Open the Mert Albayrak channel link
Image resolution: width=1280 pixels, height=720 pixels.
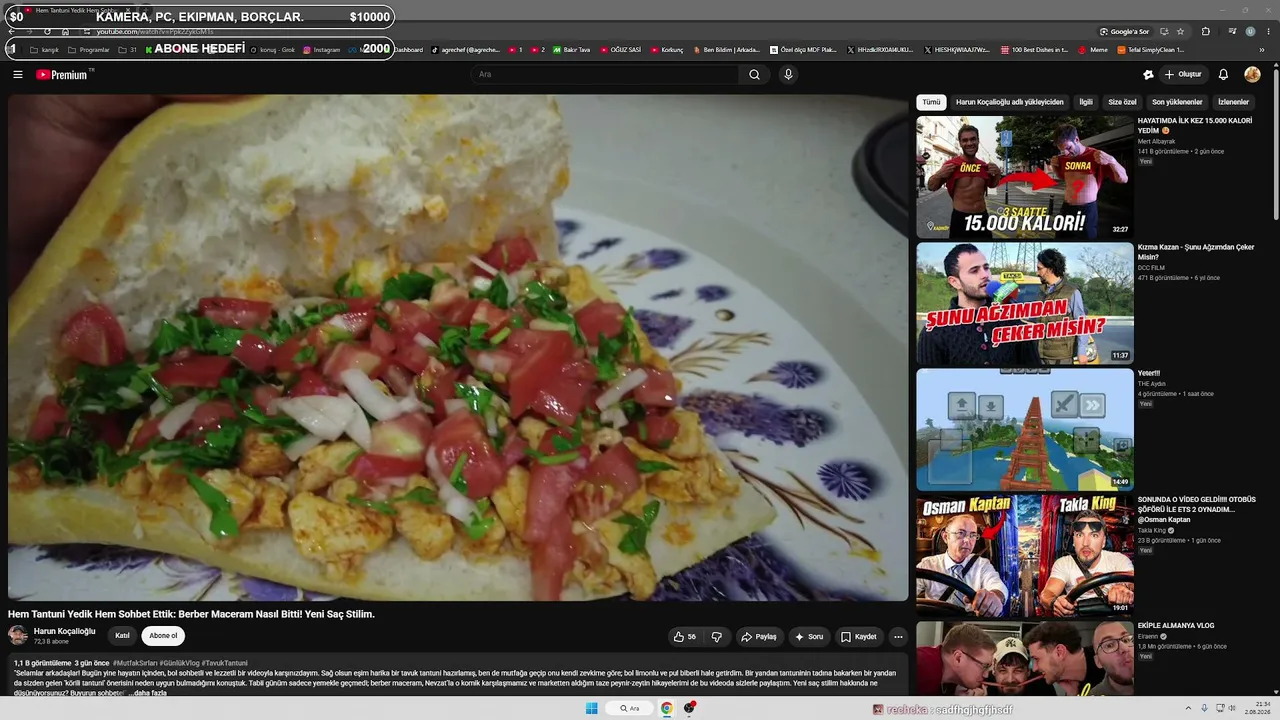(1156, 141)
